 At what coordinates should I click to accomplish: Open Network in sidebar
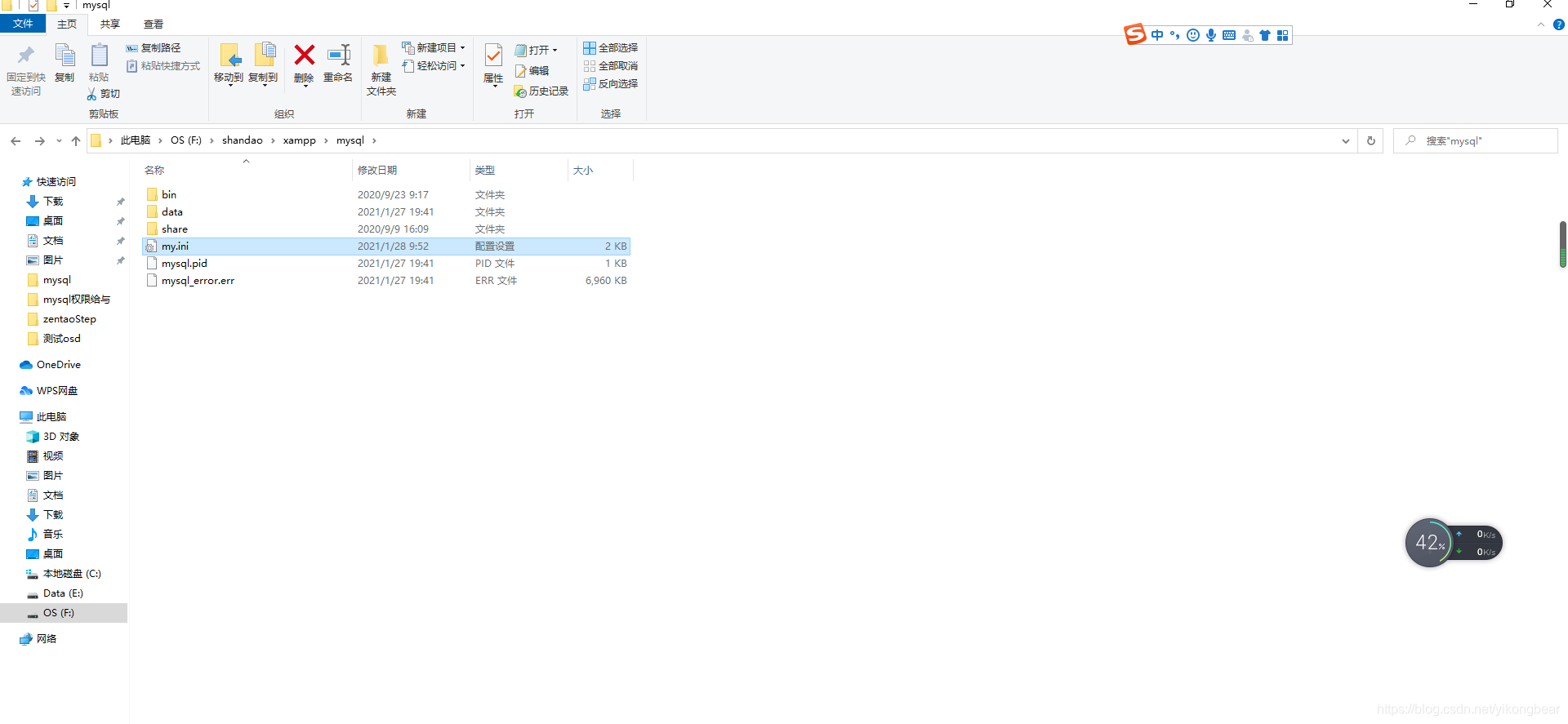coord(38,639)
